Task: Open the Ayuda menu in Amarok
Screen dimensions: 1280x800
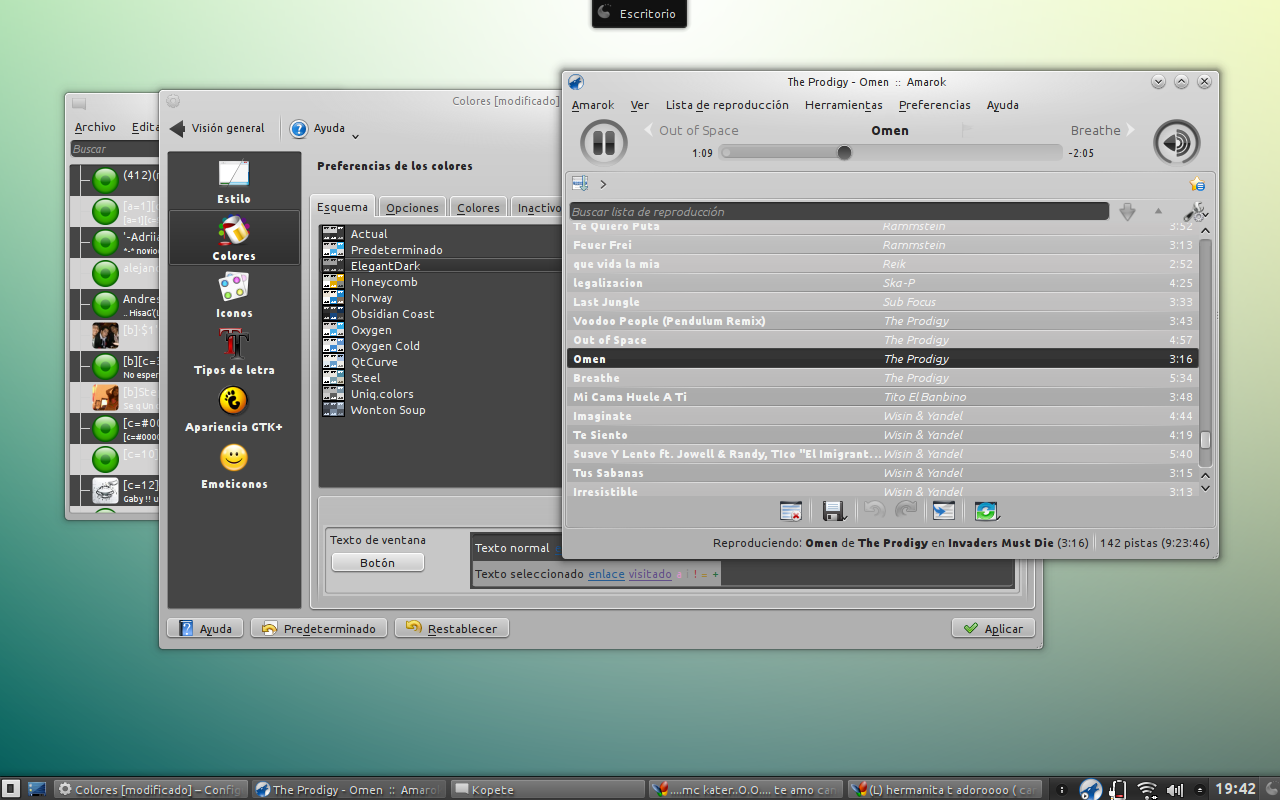Action: (1003, 105)
